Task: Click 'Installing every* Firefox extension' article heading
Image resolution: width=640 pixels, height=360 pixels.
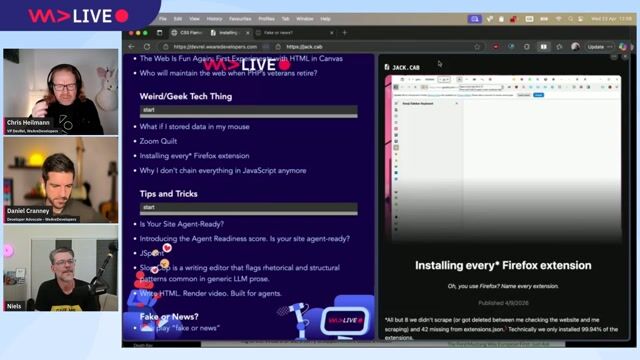Action: (x=503, y=266)
